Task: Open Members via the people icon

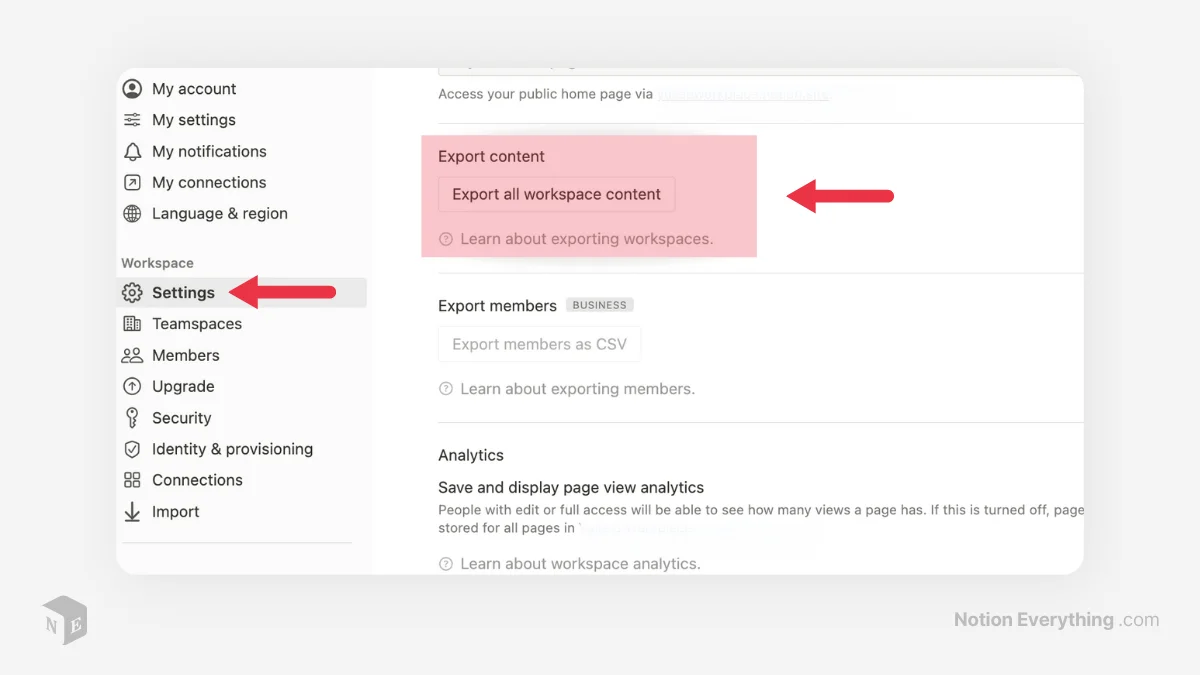Action: pos(132,355)
